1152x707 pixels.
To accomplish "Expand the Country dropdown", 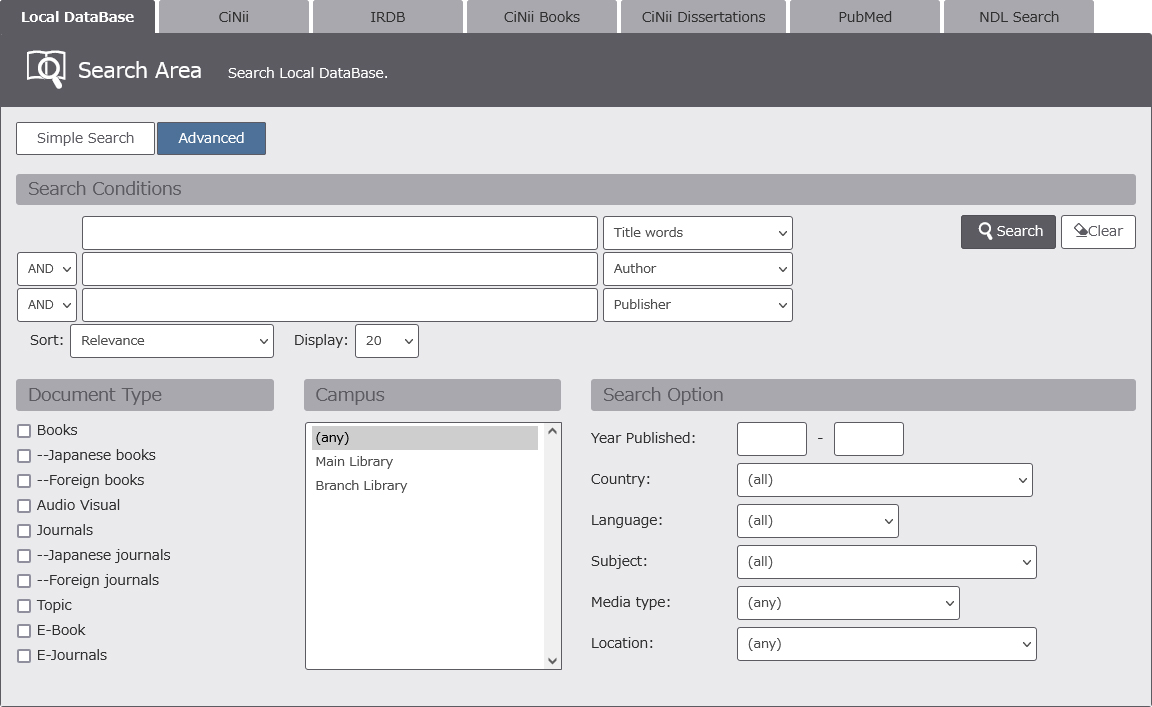I will [884, 480].
